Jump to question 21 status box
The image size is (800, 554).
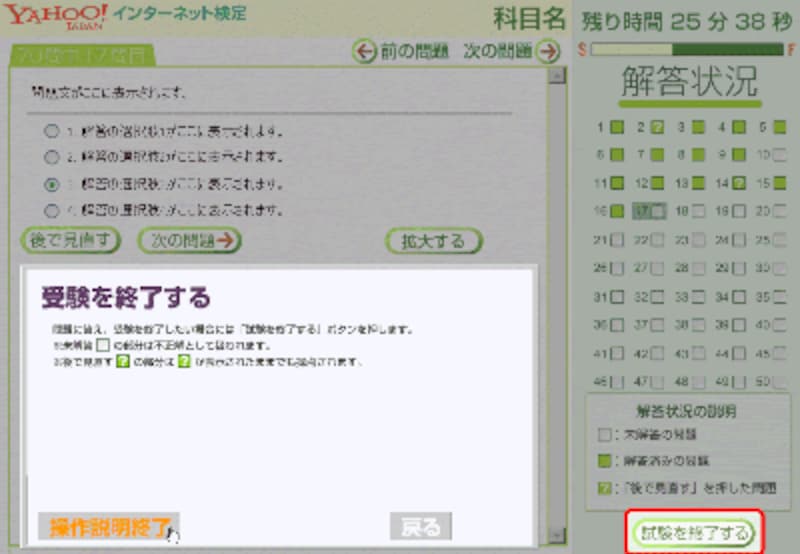pos(617,240)
